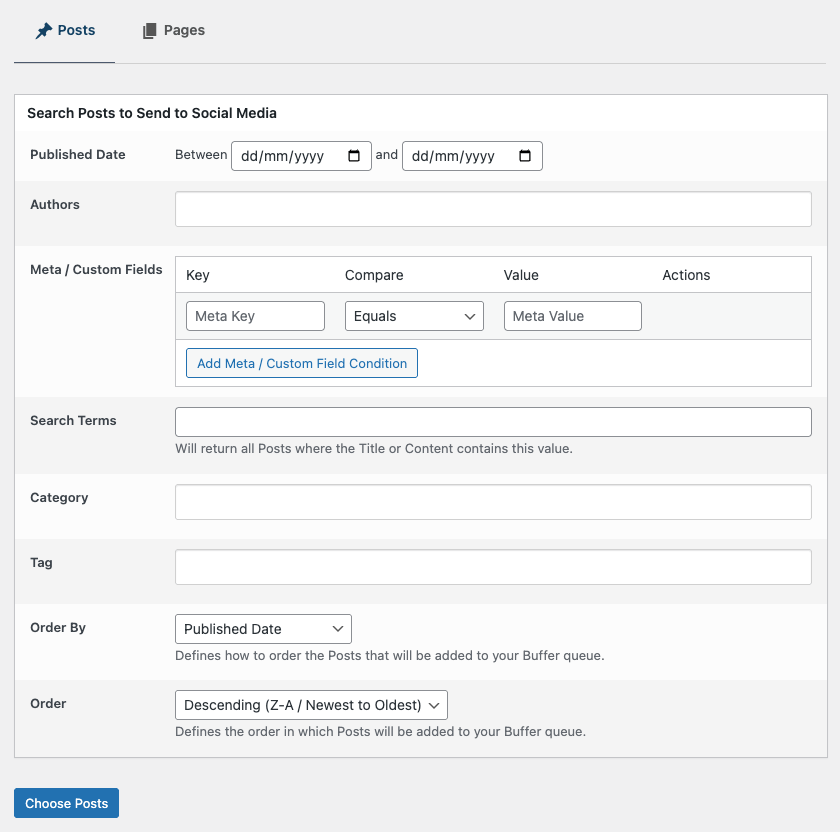The image size is (840, 832).
Task: Click the 'Search Posts to Send to Social Media' heading
Action: coord(152,113)
